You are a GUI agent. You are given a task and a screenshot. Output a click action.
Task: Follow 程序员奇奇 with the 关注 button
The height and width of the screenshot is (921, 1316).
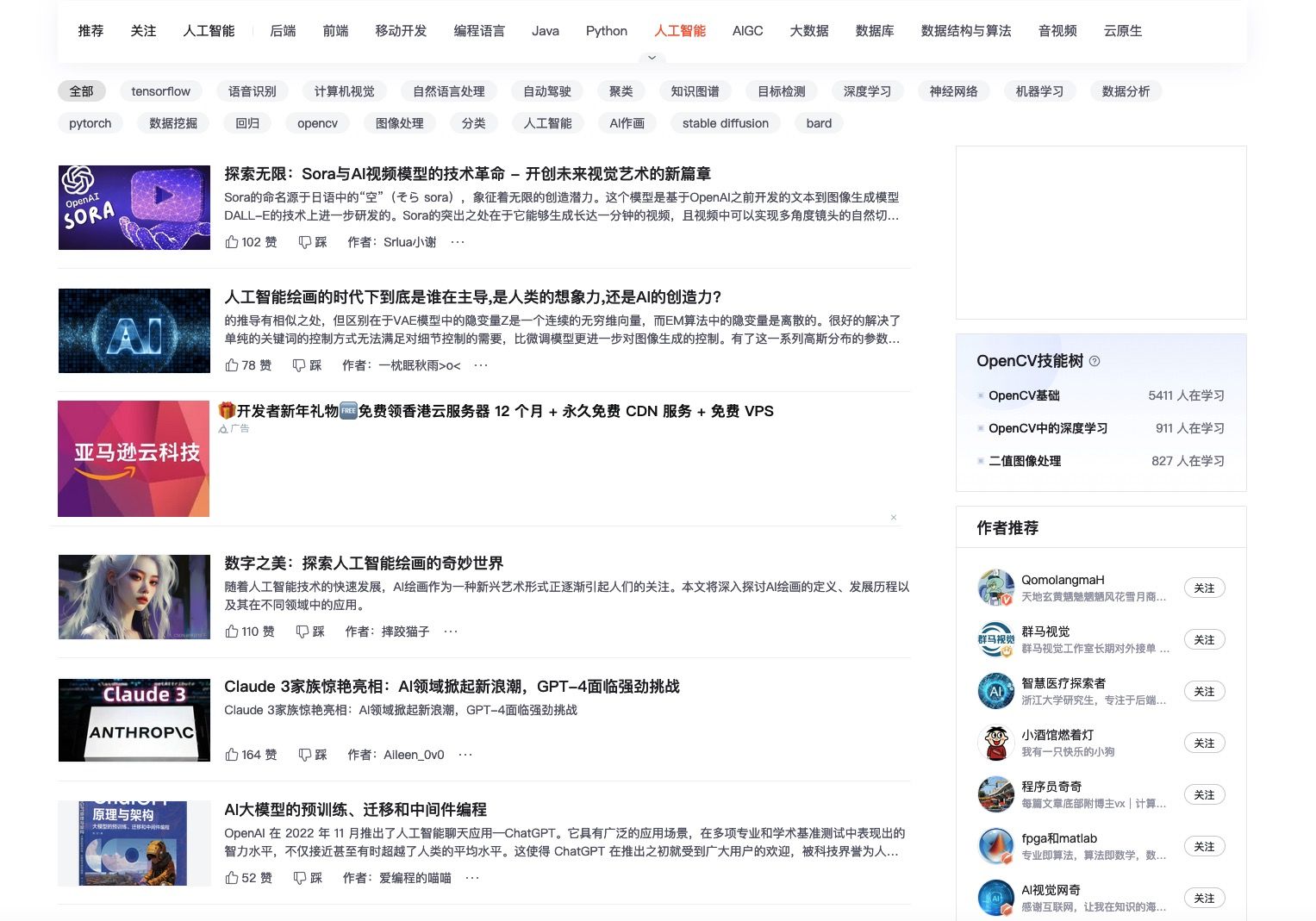(x=1204, y=794)
